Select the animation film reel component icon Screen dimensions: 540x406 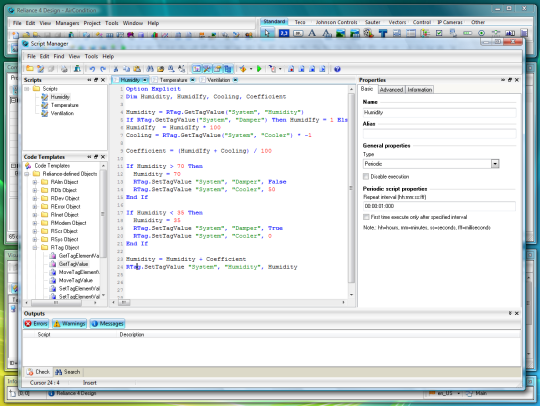(368, 33)
